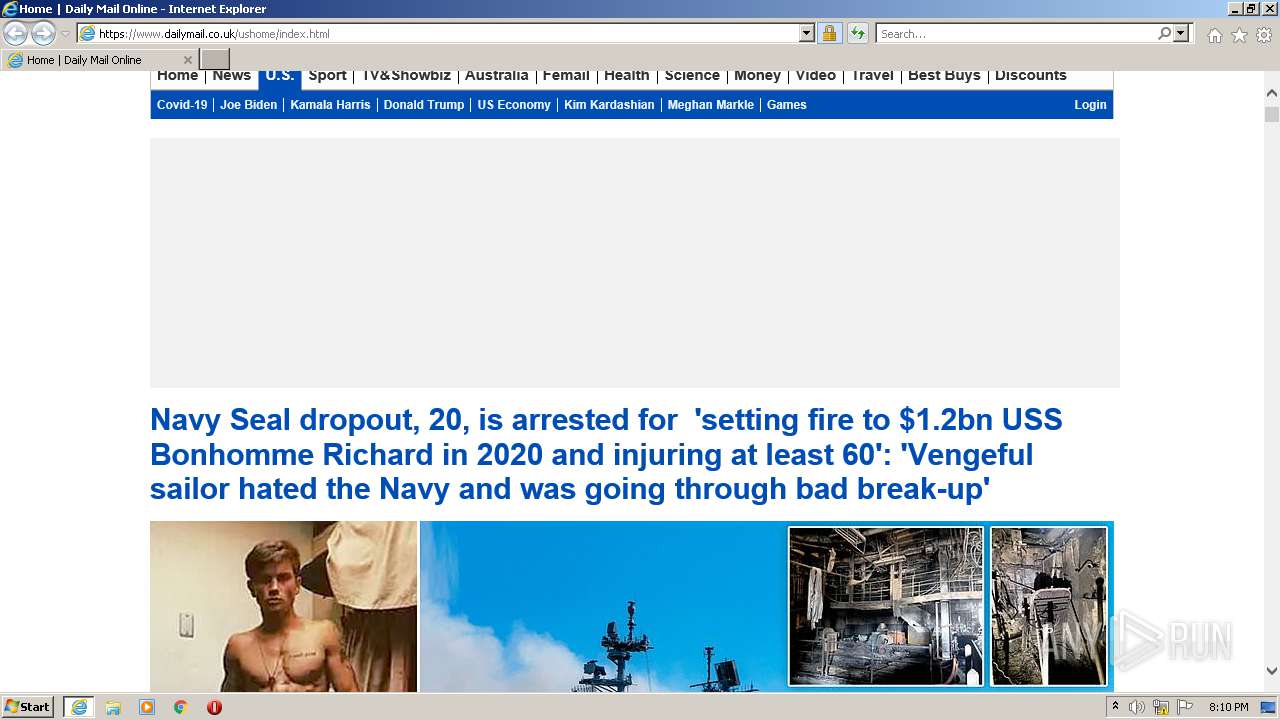Follow the Covid-19 topic link

tap(182, 105)
